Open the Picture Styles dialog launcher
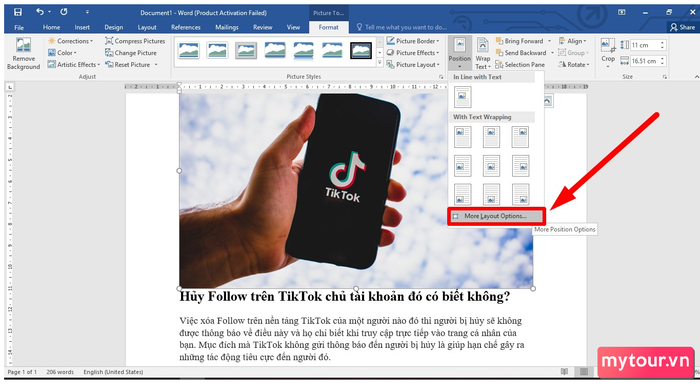The image size is (700, 386). (x=442, y=77)
